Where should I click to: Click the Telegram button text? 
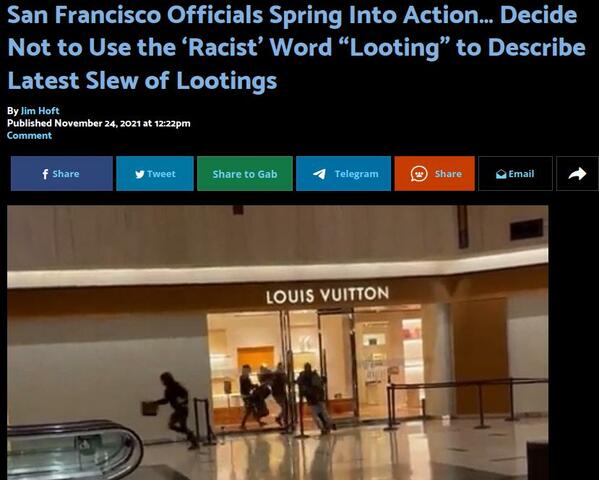pyautogui.click(x=356, y=174)
